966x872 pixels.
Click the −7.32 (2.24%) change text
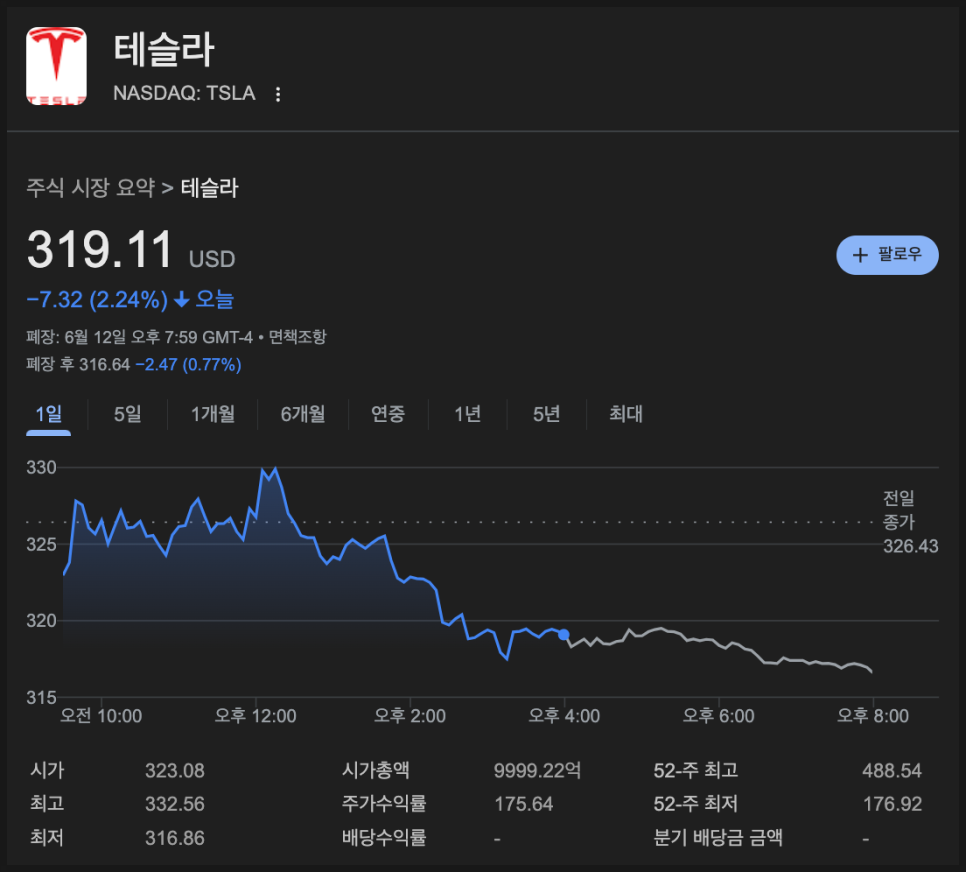tap(97, 299)
